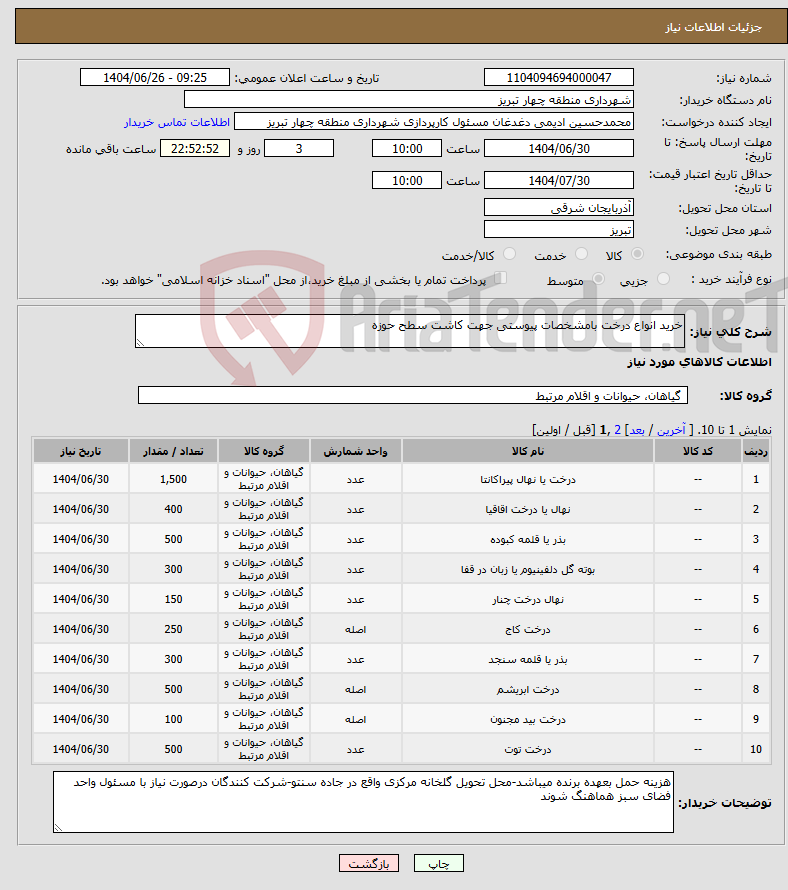Click the quantity 250 cell

pos(173,629)
